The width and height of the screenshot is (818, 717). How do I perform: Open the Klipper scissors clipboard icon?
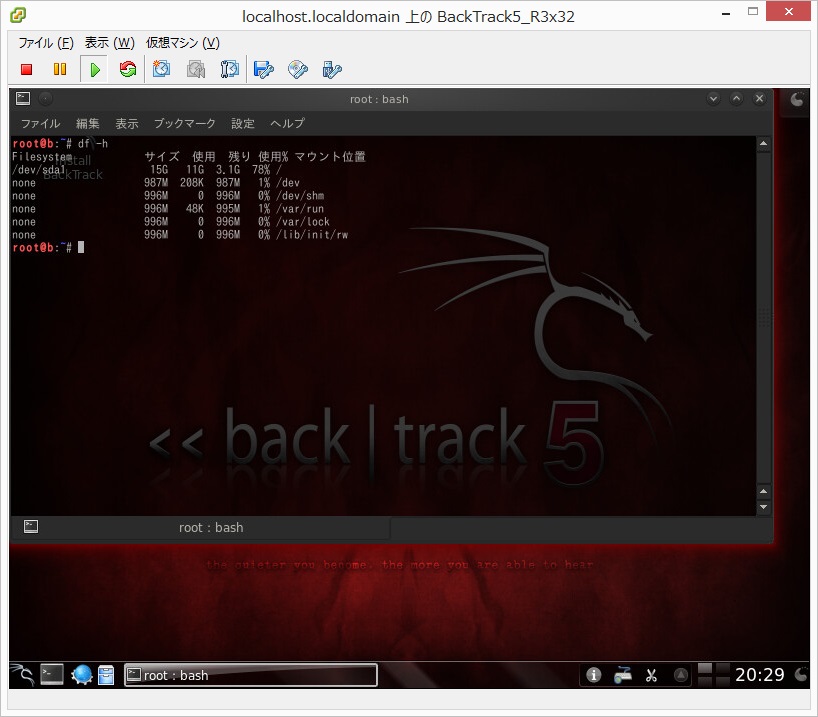point(651,675)
